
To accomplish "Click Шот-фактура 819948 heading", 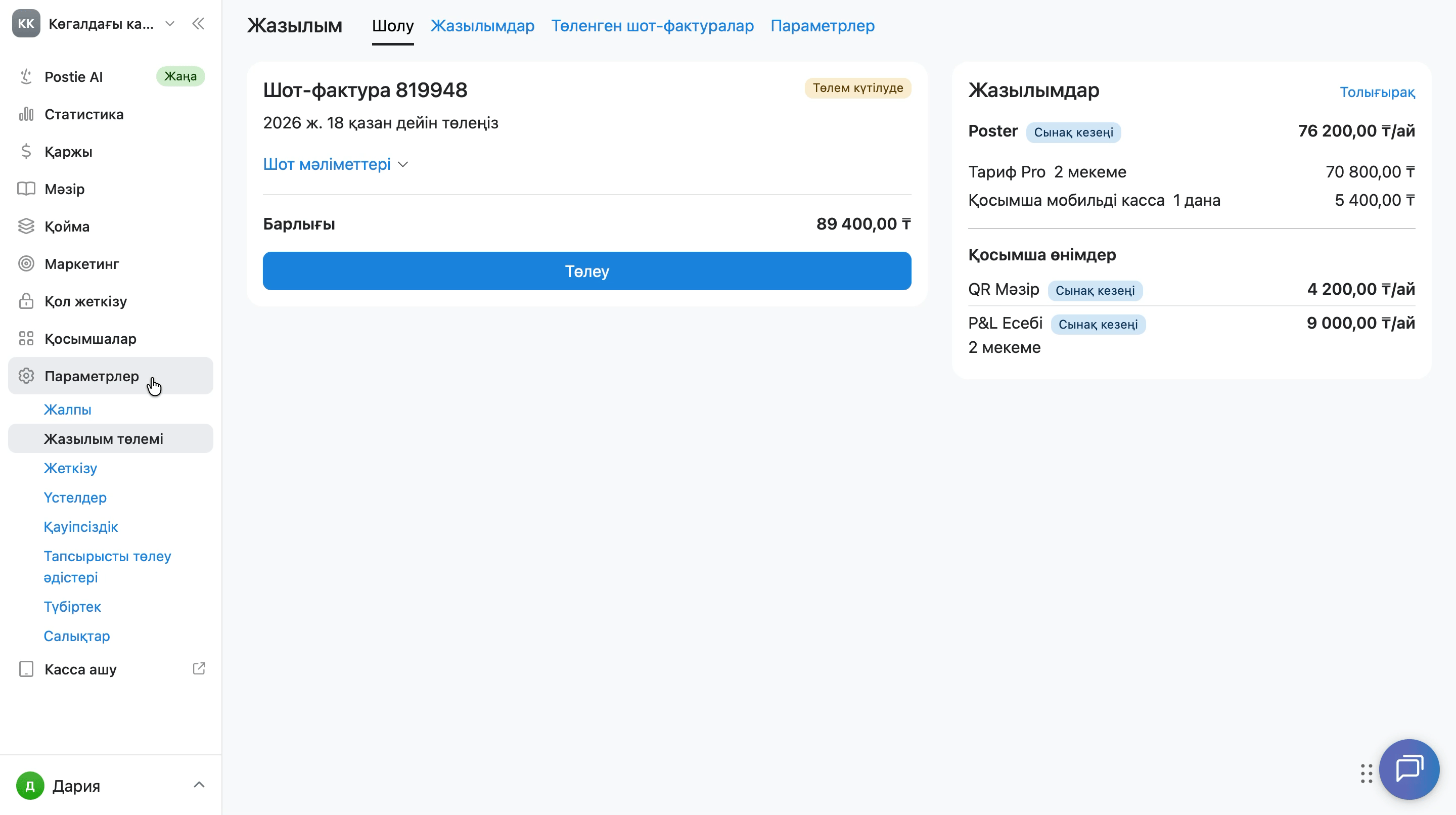I will 365,90.
